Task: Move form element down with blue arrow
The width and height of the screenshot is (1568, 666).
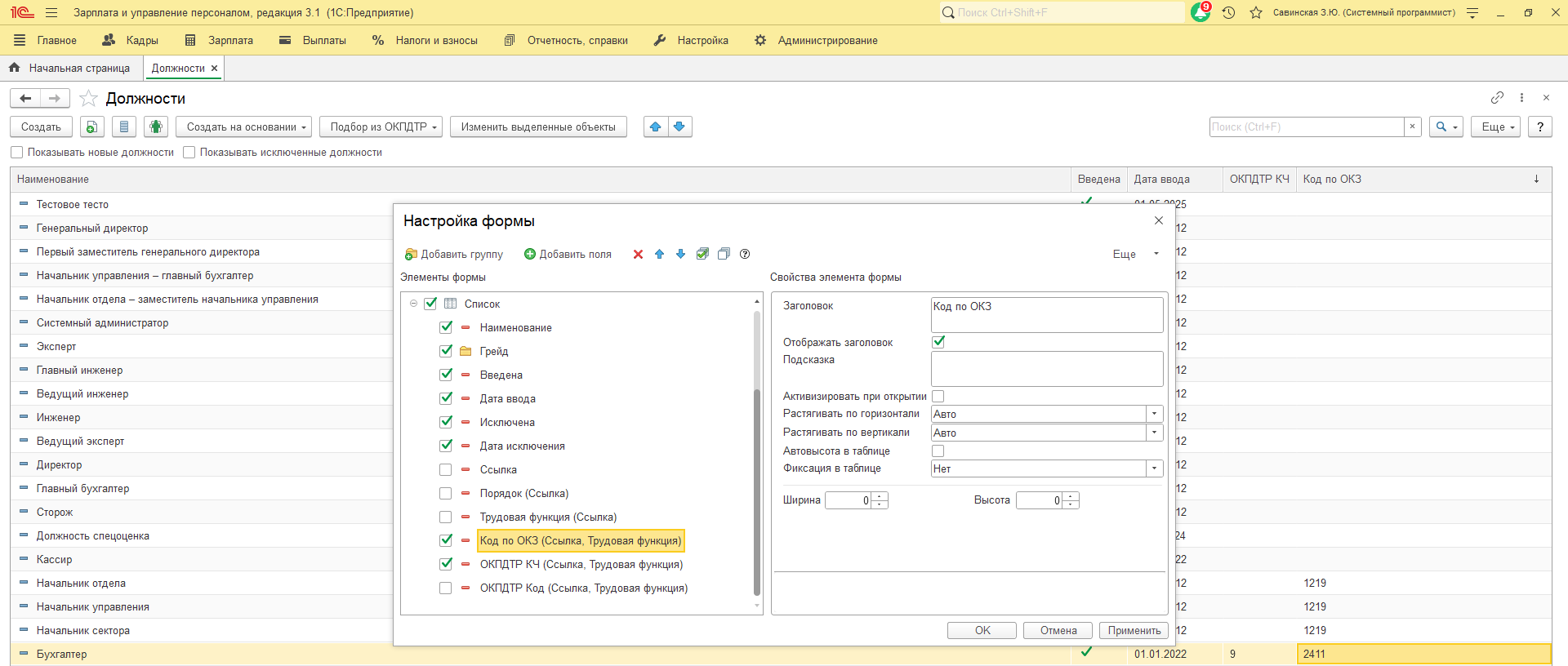Action: 680,255
